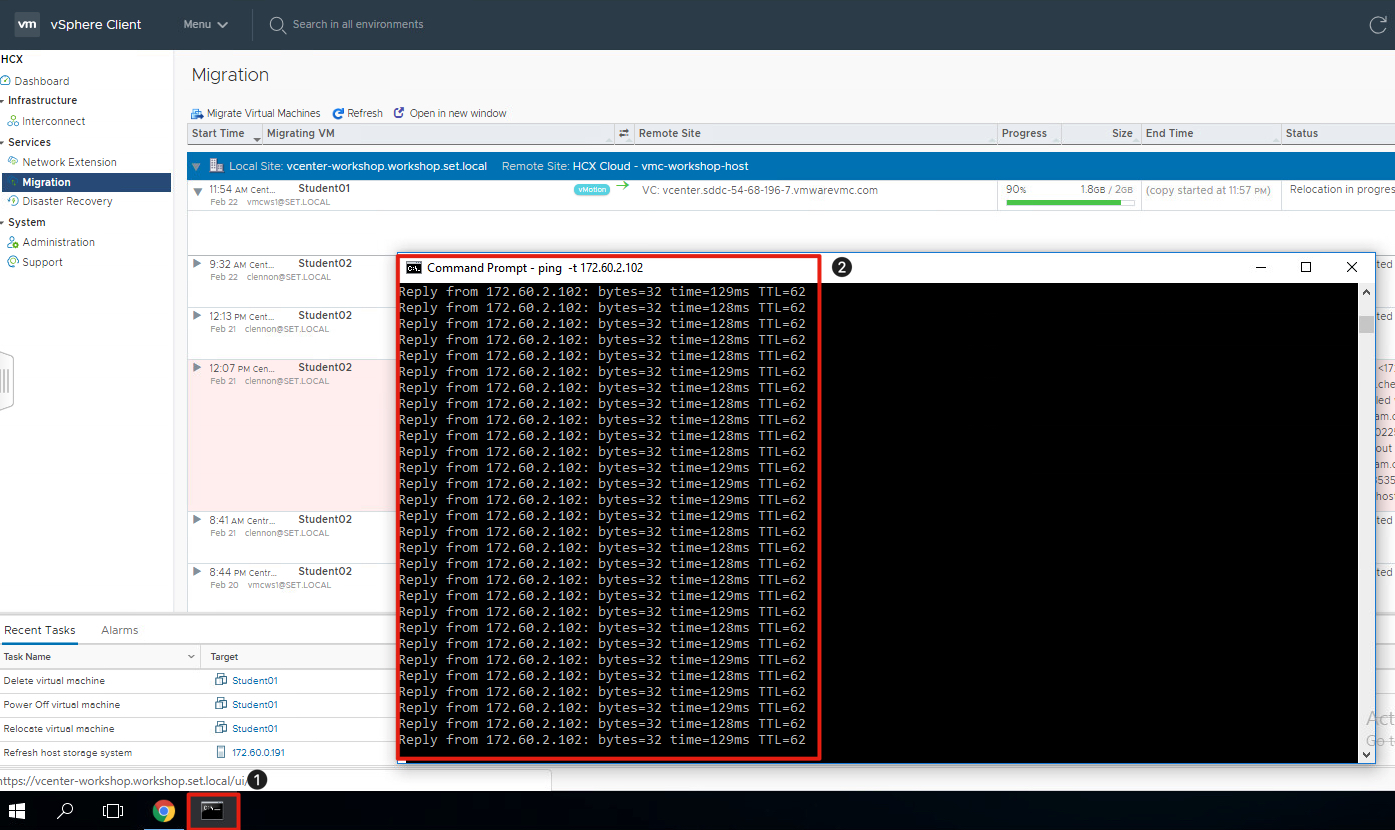Collapse the Local Site group header

[197, 166]
